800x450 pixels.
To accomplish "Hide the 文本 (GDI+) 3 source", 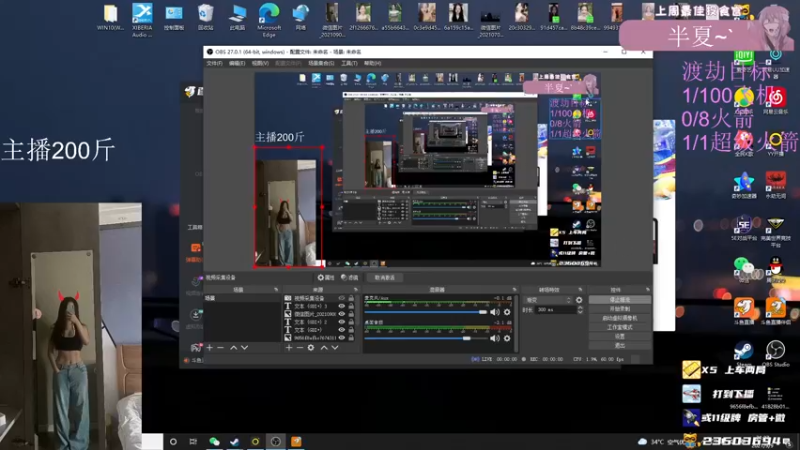I will 342,306.
